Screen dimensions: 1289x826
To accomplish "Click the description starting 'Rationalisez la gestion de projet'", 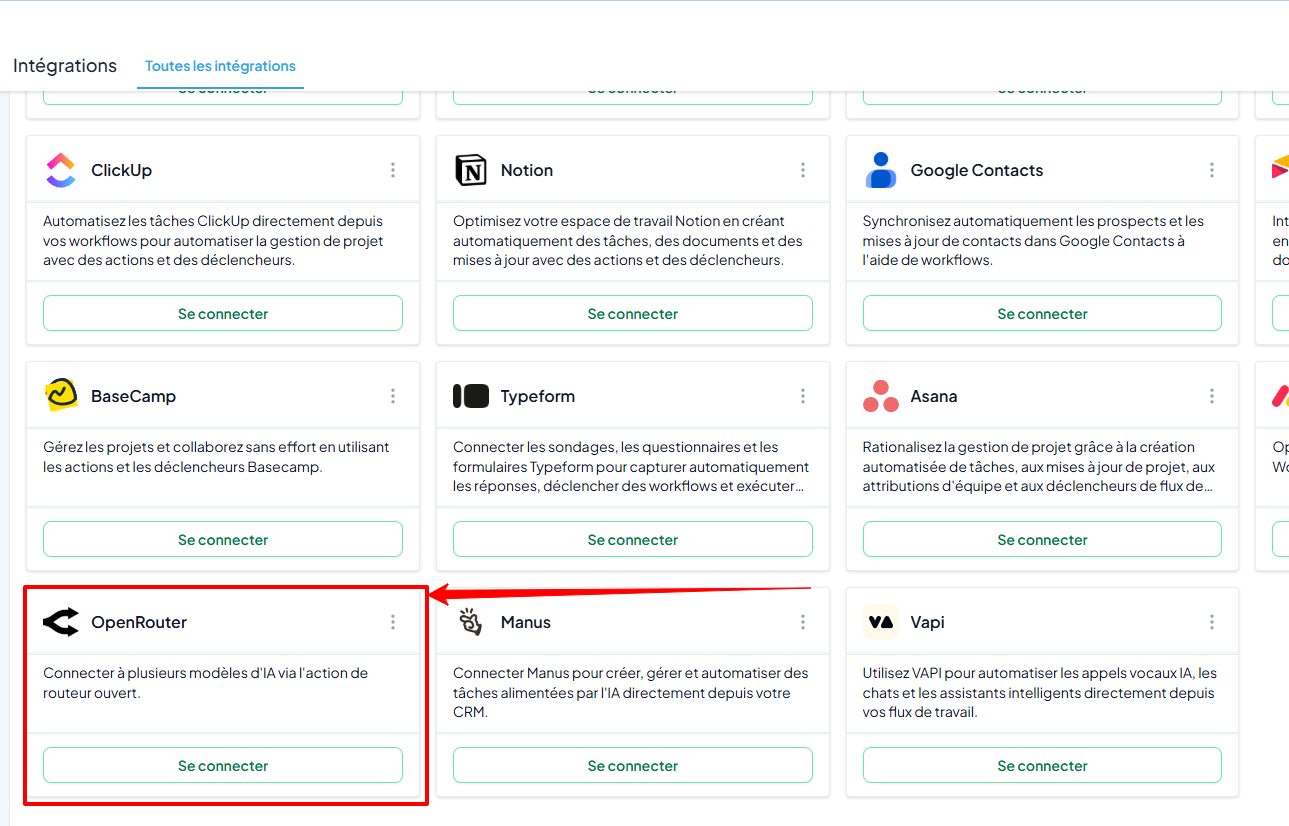I will tap(1039, 466).
